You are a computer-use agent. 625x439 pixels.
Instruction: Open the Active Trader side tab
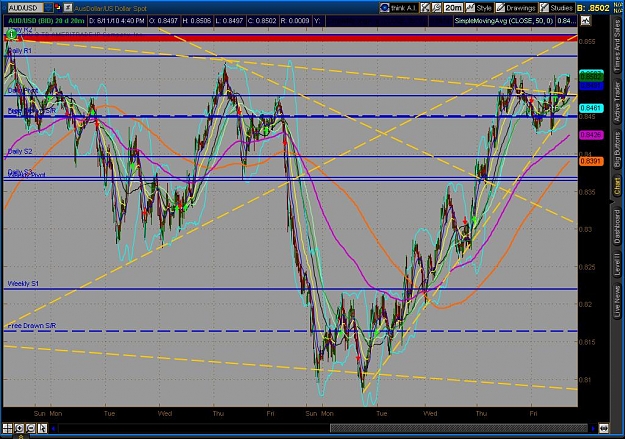(x=618, y=101)
